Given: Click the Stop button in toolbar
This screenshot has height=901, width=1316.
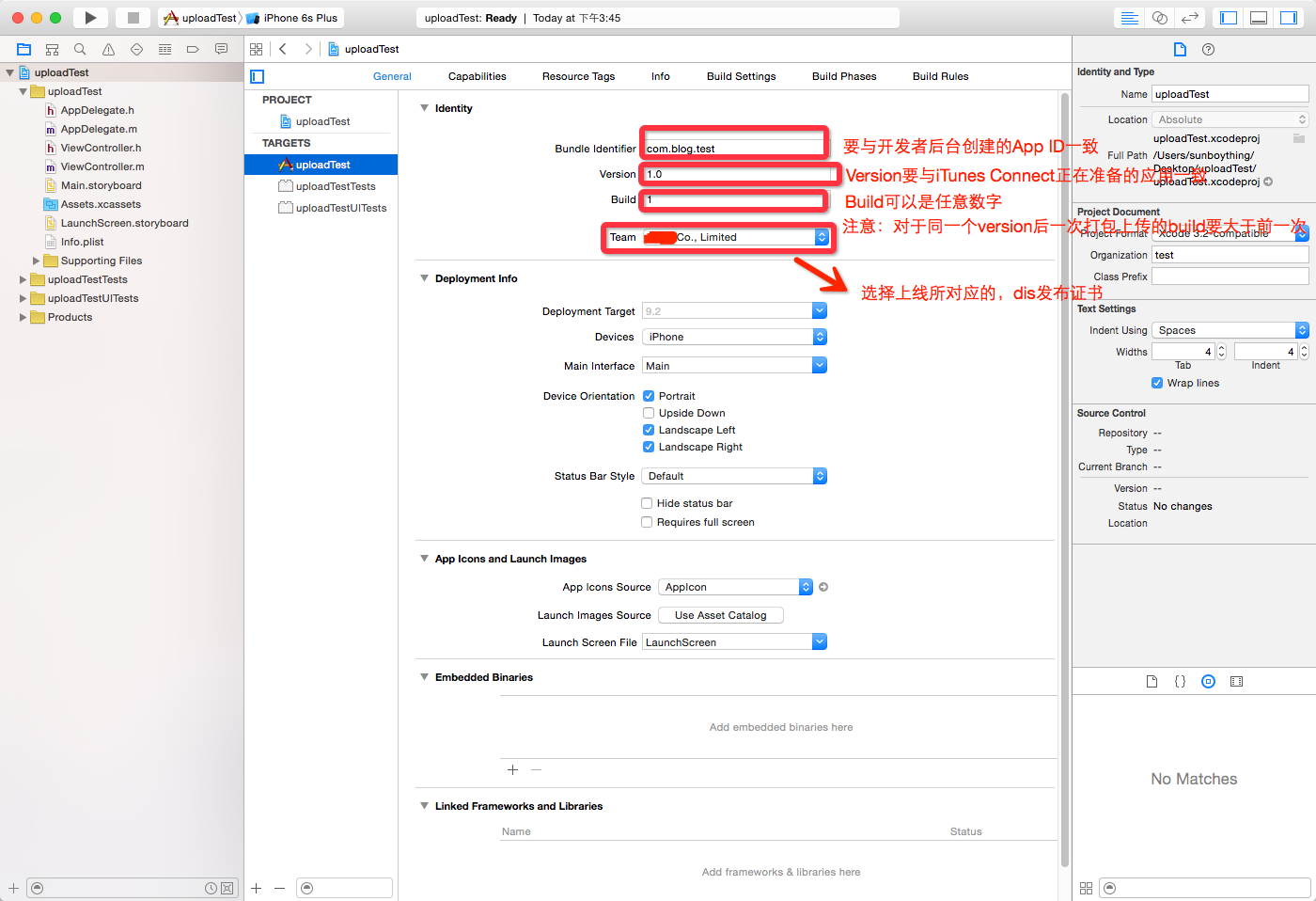Looking at the screenshot, I should [x=133, y=18].
